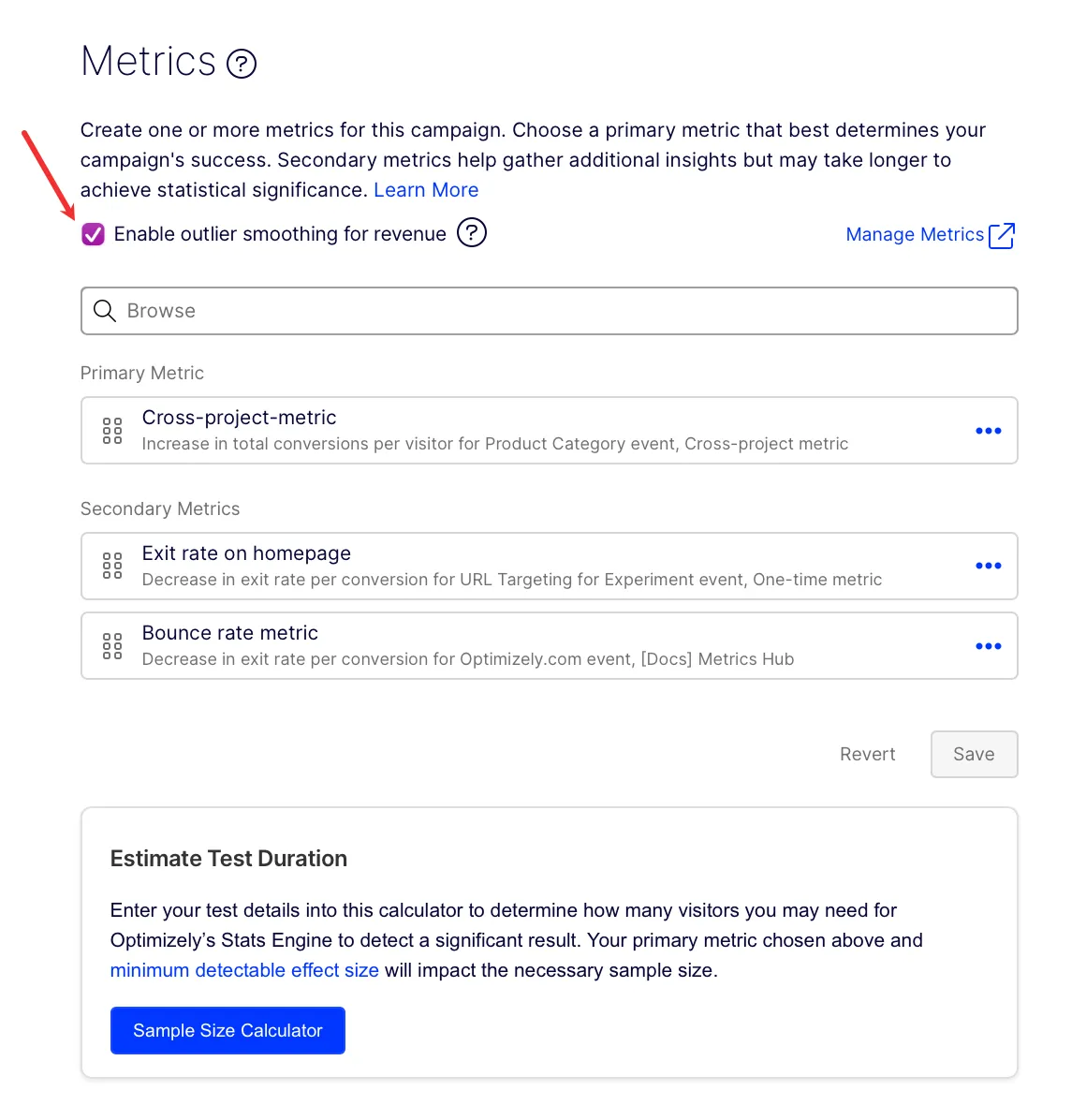Uncheck Enable outlier smoothing for revenue
1086x1120 pixels.
click(93, 234)
